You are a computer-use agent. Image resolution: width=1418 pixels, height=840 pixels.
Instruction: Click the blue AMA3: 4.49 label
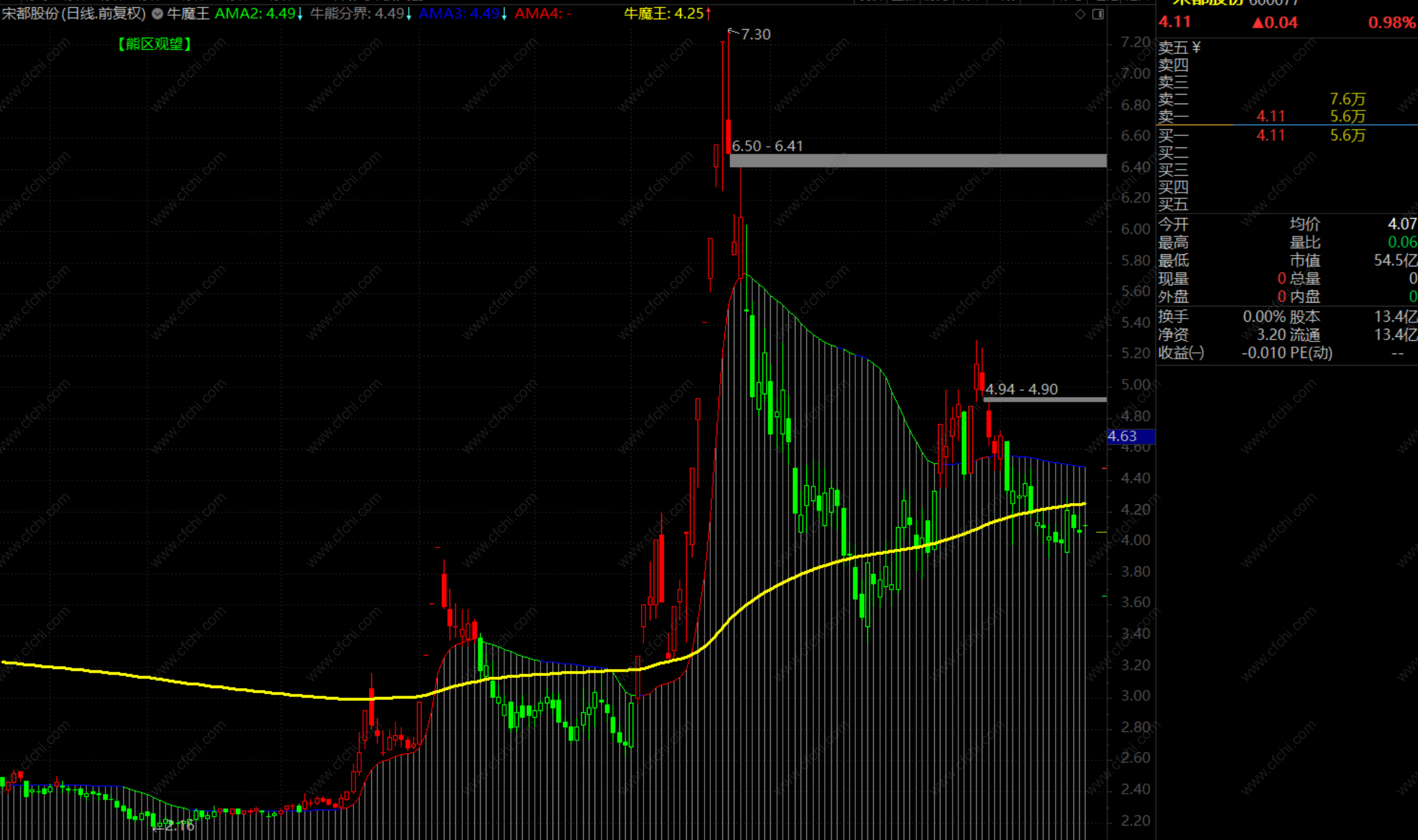(459, 13)
